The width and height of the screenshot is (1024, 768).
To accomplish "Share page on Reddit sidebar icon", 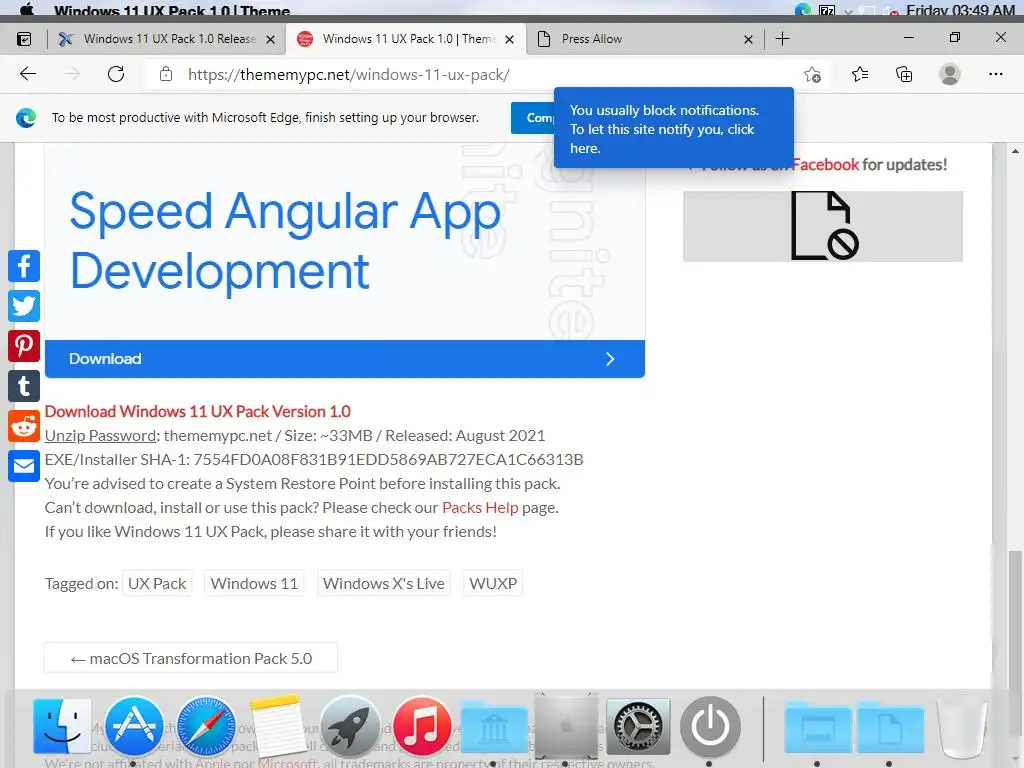I will [x=24, y=426].
